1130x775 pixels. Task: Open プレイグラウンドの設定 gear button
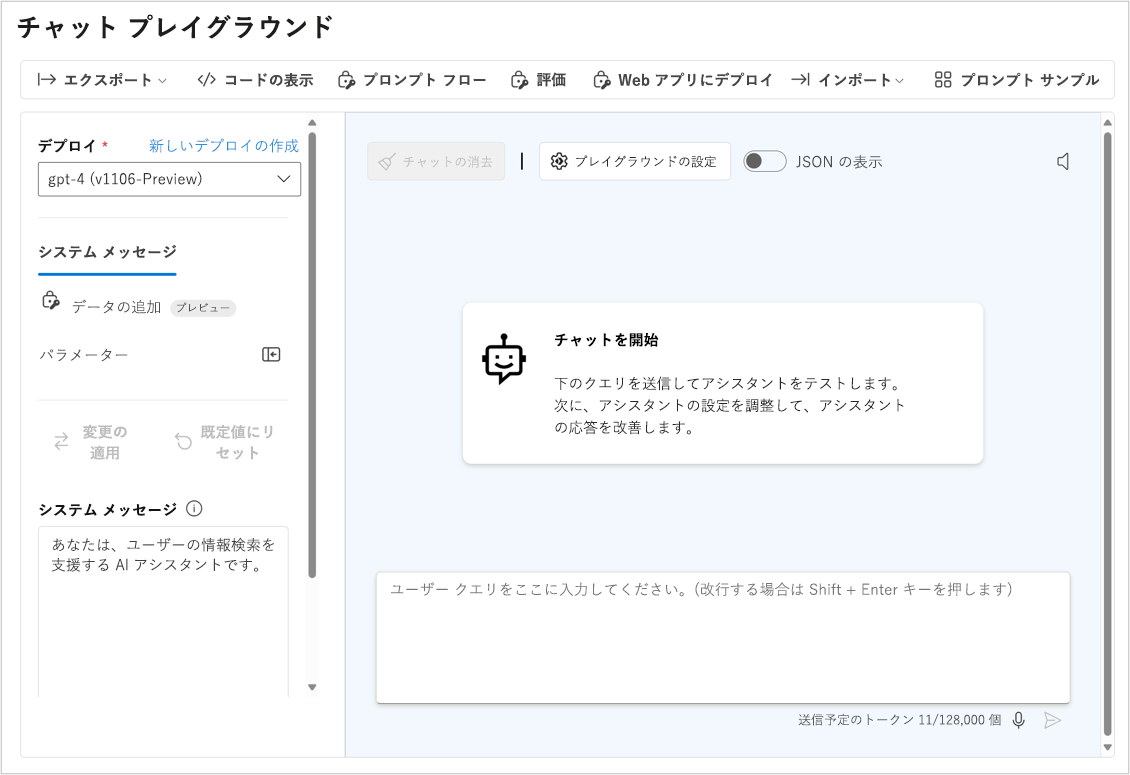click(x=635, y=161)
